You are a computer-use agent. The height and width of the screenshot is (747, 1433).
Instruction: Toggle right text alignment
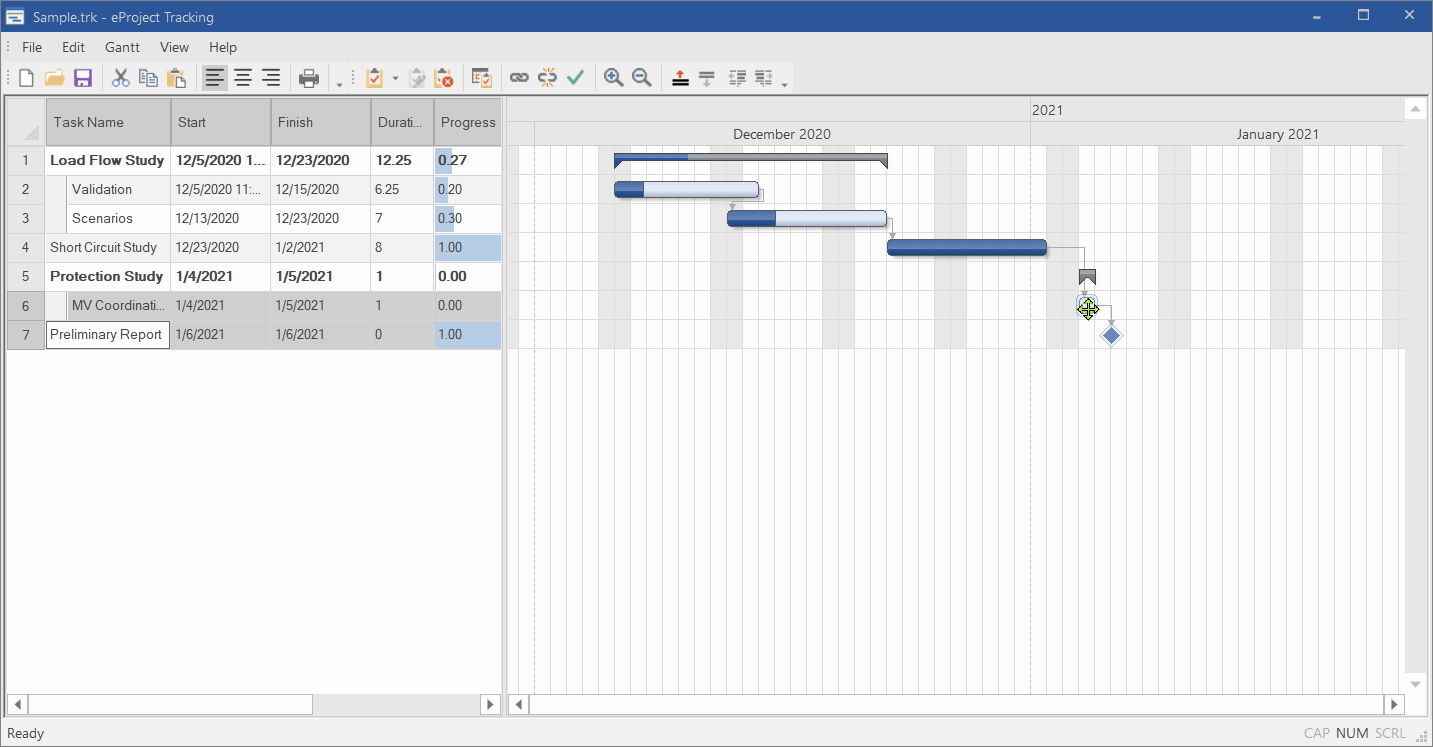tap(270, 77)
